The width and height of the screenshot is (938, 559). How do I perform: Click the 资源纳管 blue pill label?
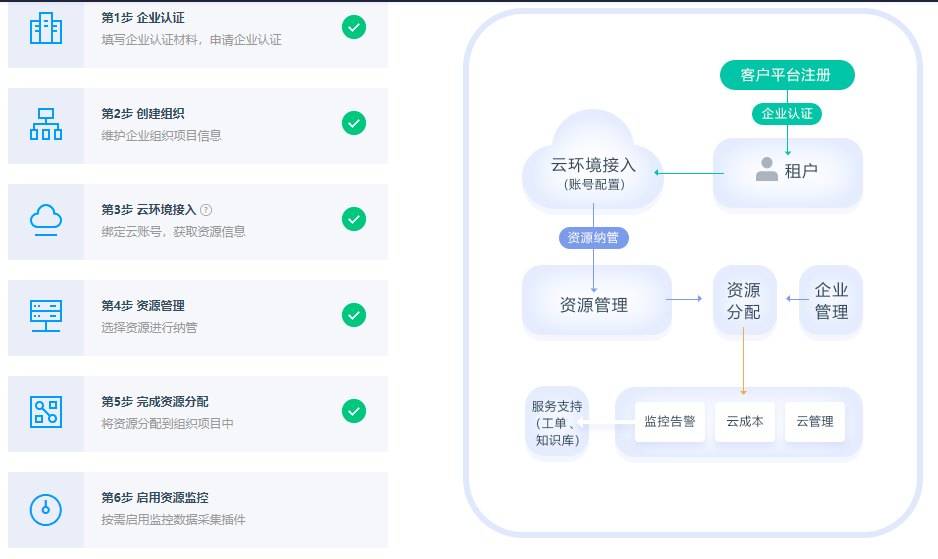tap(593, 238)
